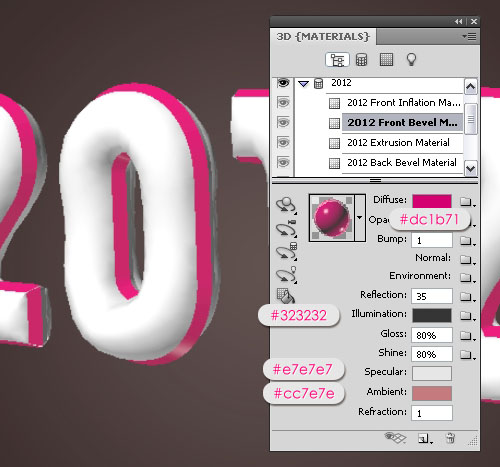This screenshot has width=500, height=467.
Task: Click the Ambient color swatch
Action: click(x=432, y=393)
